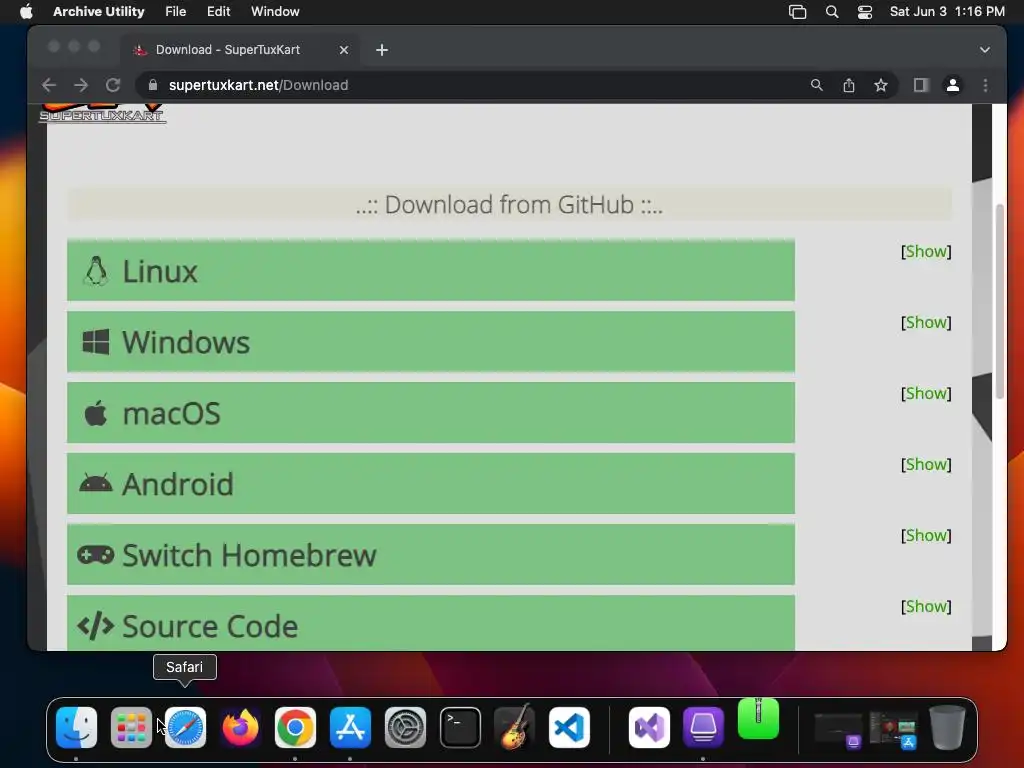The height and width of the screenshot is (768, 1024).
Task: Open Stage Manager menu bar icon
Action: coord(797,12)
